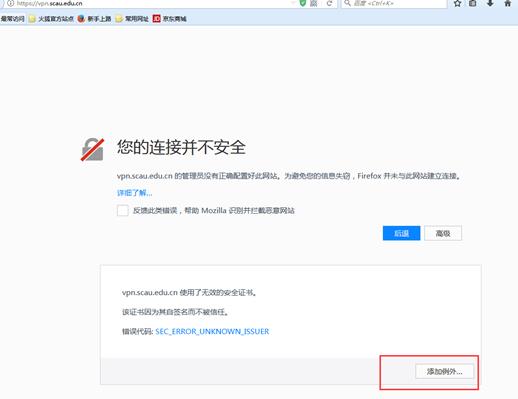Image resolution: width=518 pixels, height=399 pixels.
Task: Check the report errors to Mozilla checkbox
Action: [x=123, y=210]
